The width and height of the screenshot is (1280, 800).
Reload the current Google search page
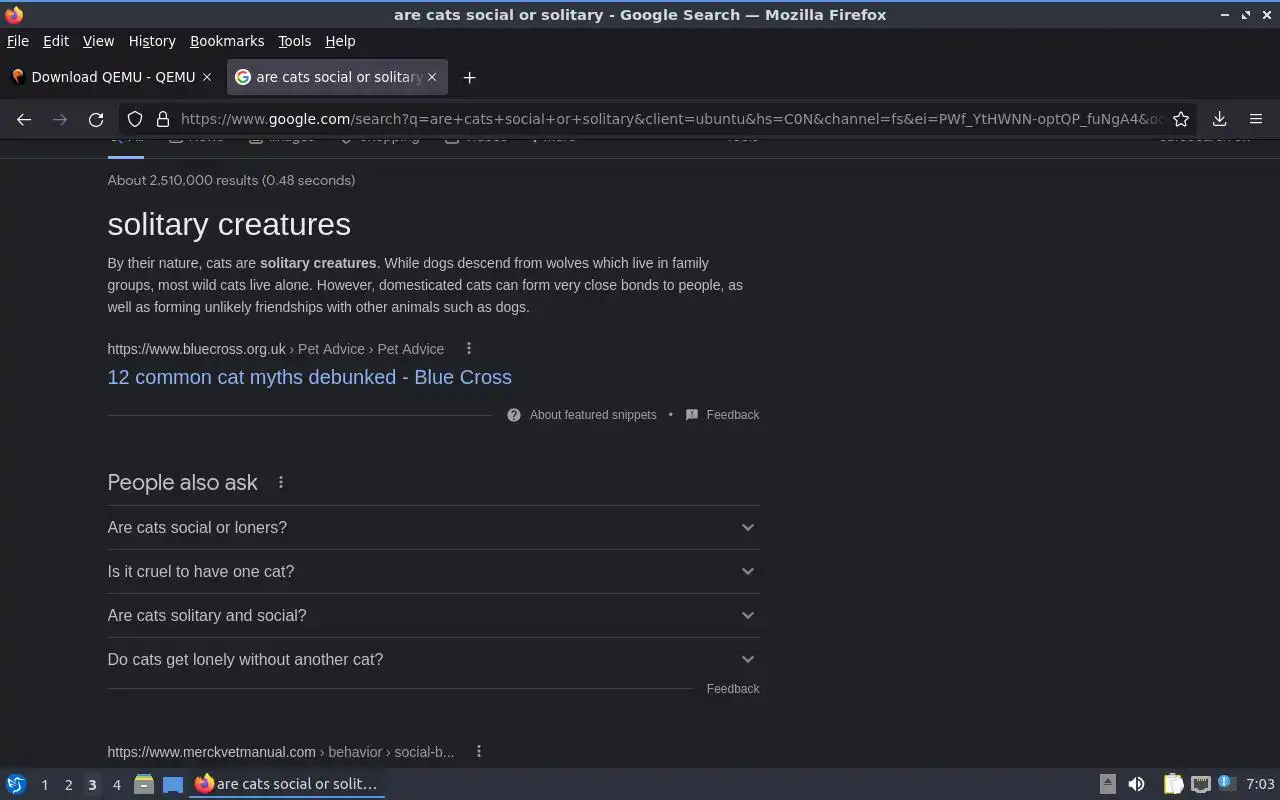pos(96,119)
